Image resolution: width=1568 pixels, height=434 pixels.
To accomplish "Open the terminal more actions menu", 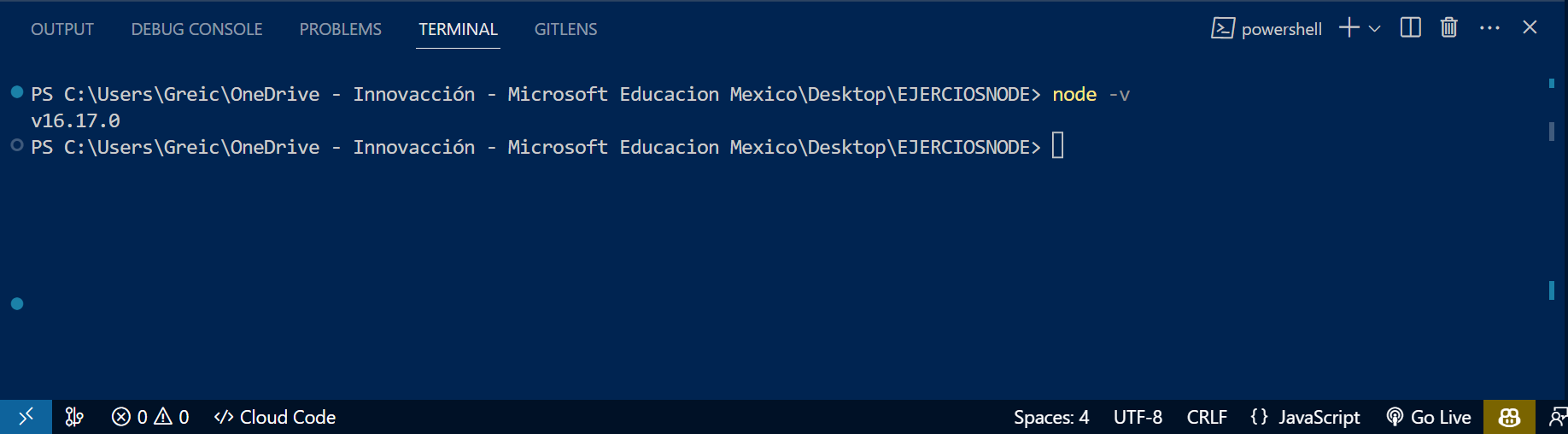I will 1489,28.
